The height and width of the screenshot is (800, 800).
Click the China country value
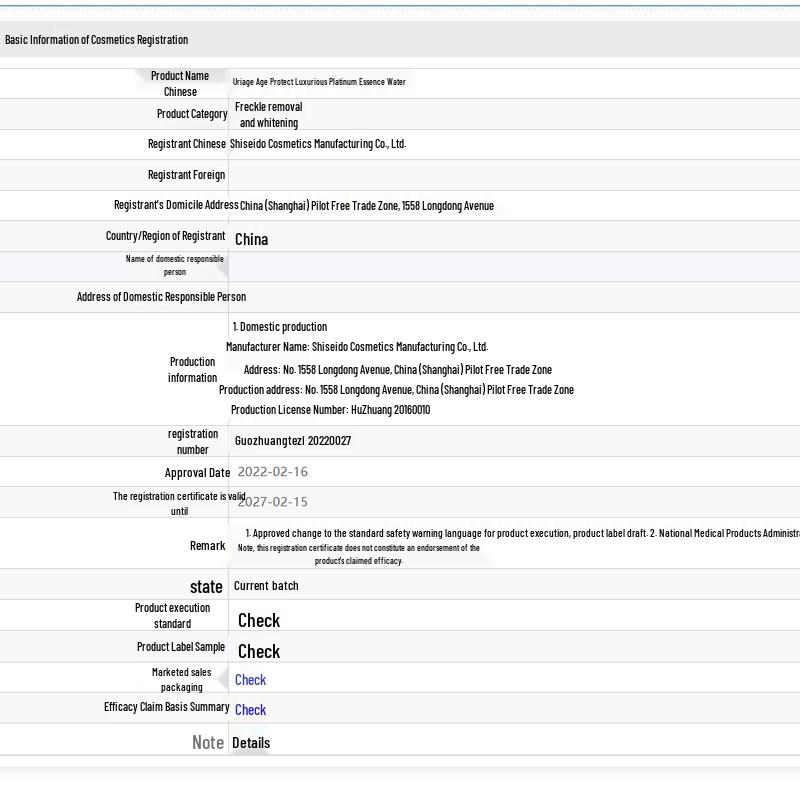point(251,239)
